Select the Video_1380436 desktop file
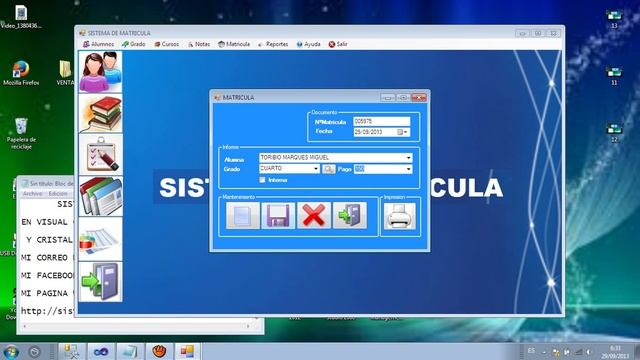 (21, 17)
